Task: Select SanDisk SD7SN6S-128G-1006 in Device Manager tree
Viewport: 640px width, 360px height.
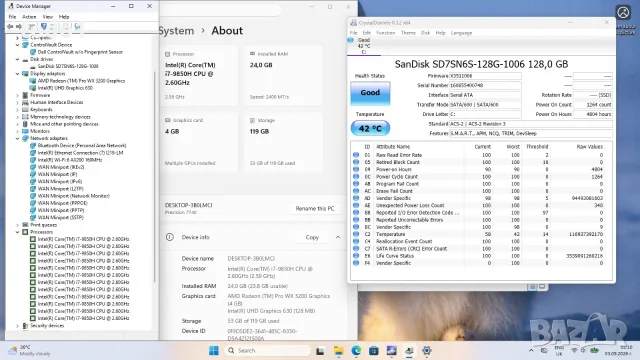Action: click(x=68, y=66)
